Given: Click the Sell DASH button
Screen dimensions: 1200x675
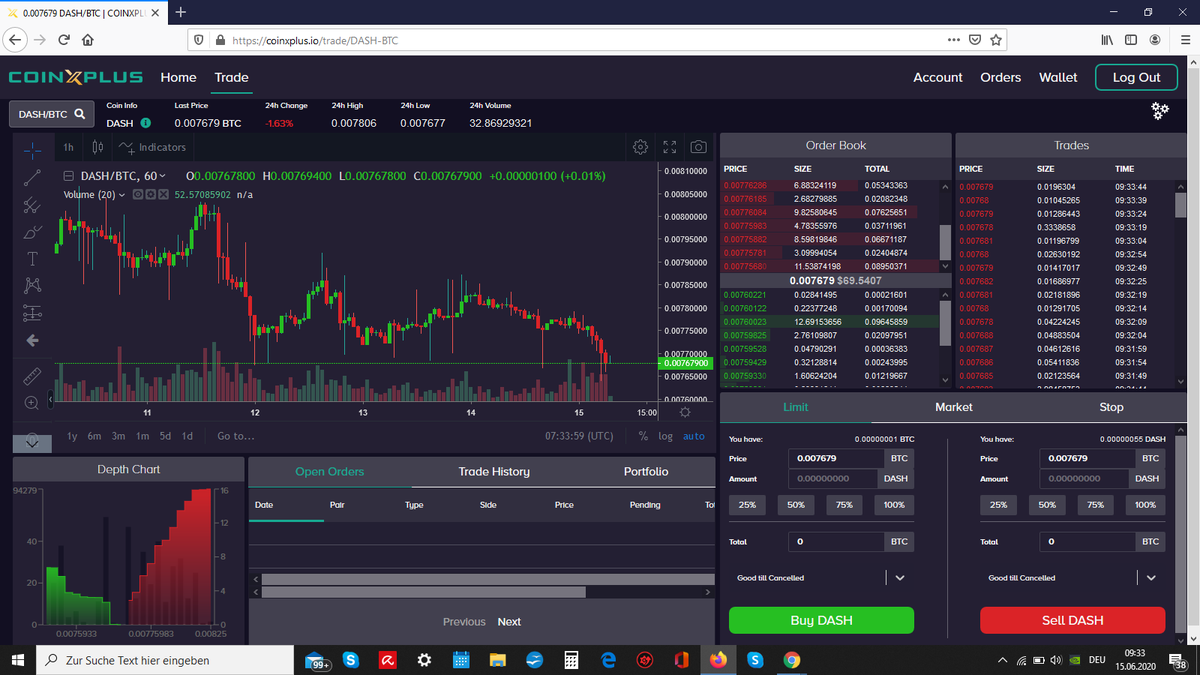Looking at the screenshot, I should tap(1072, 620).
